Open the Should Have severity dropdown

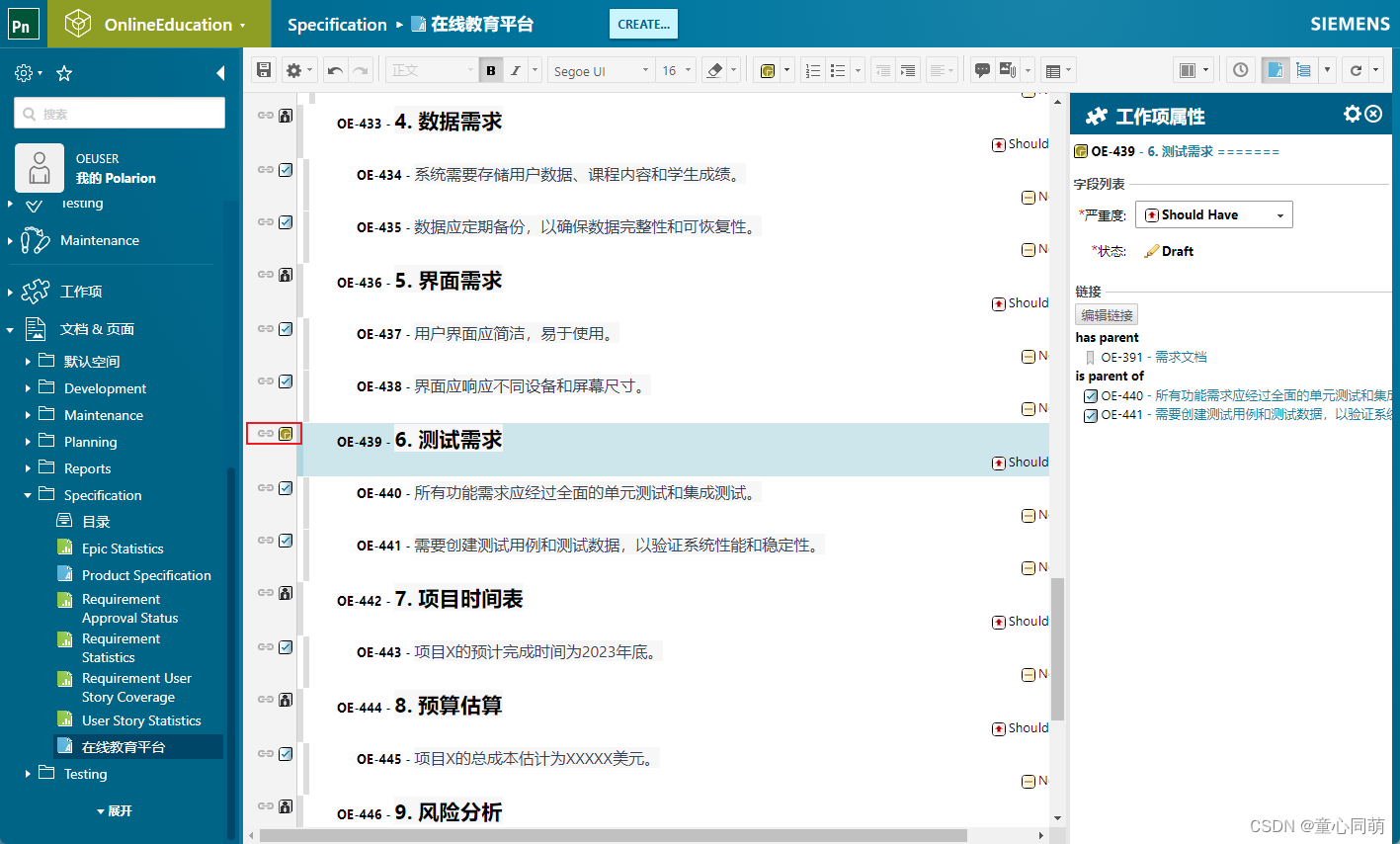pyautogui.click(x=1213, y=214)
